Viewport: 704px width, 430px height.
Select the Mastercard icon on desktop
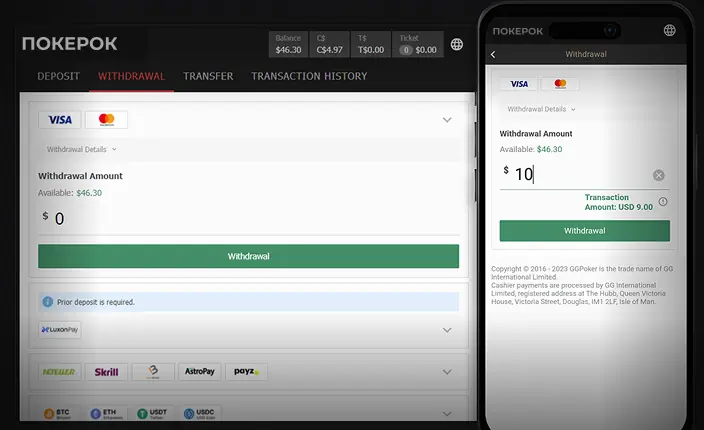click(x=107, y=120)
